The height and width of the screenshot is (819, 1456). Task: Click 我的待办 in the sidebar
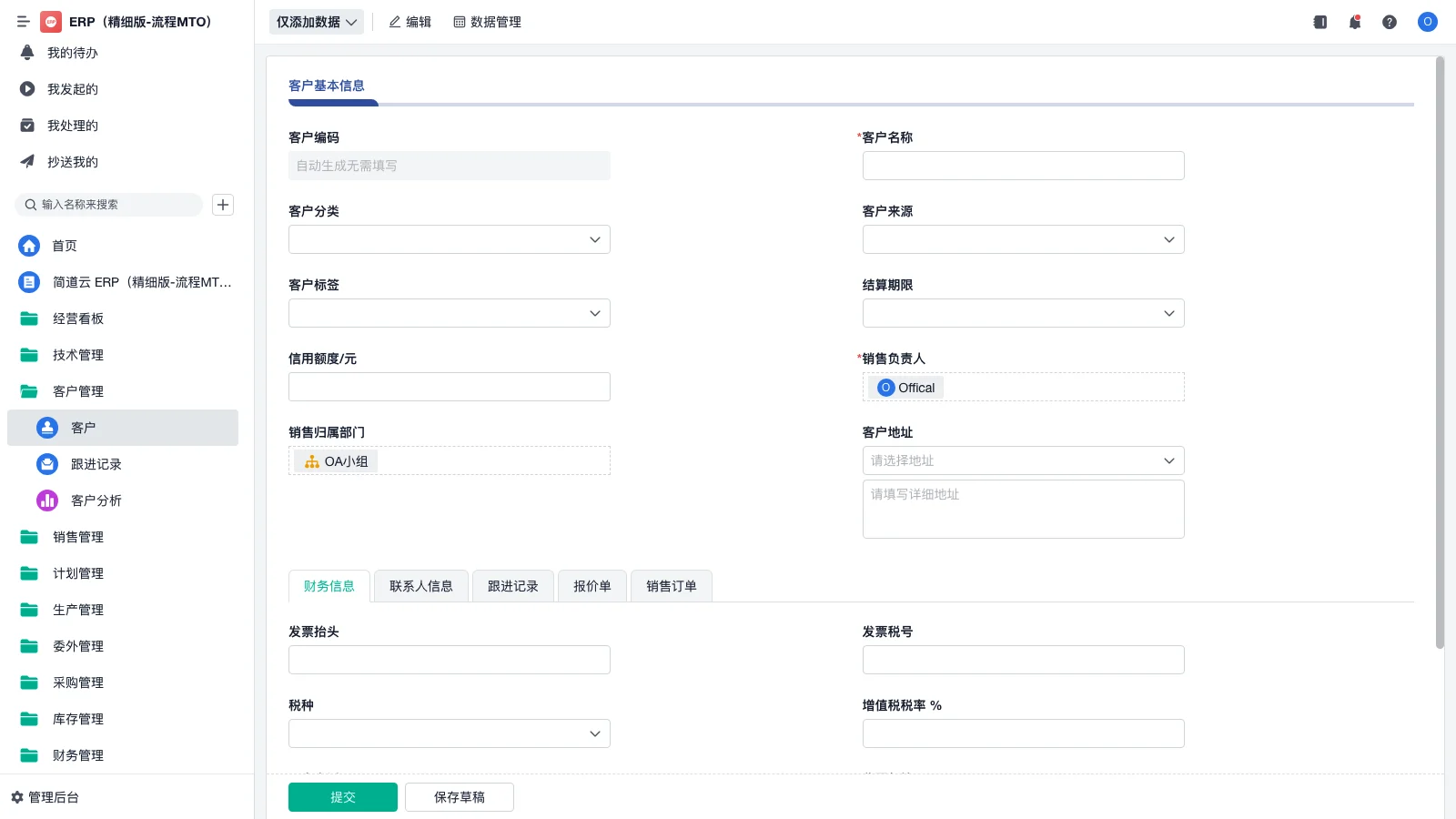[x=71, y=53]
